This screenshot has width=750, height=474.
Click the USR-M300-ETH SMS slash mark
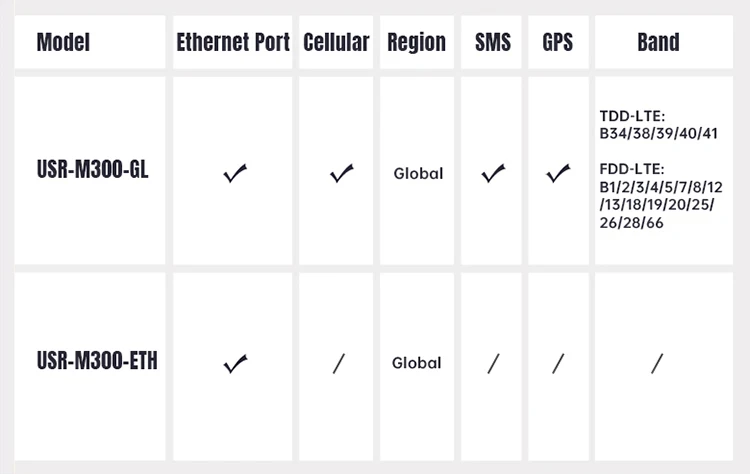[493, 363]
